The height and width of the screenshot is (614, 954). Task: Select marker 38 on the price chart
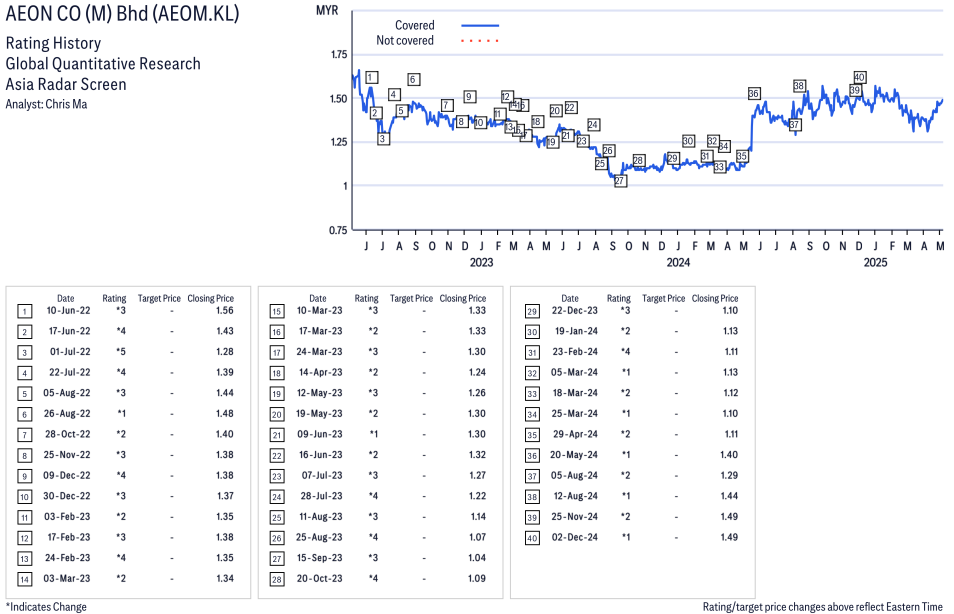click(x=799, y=86)
